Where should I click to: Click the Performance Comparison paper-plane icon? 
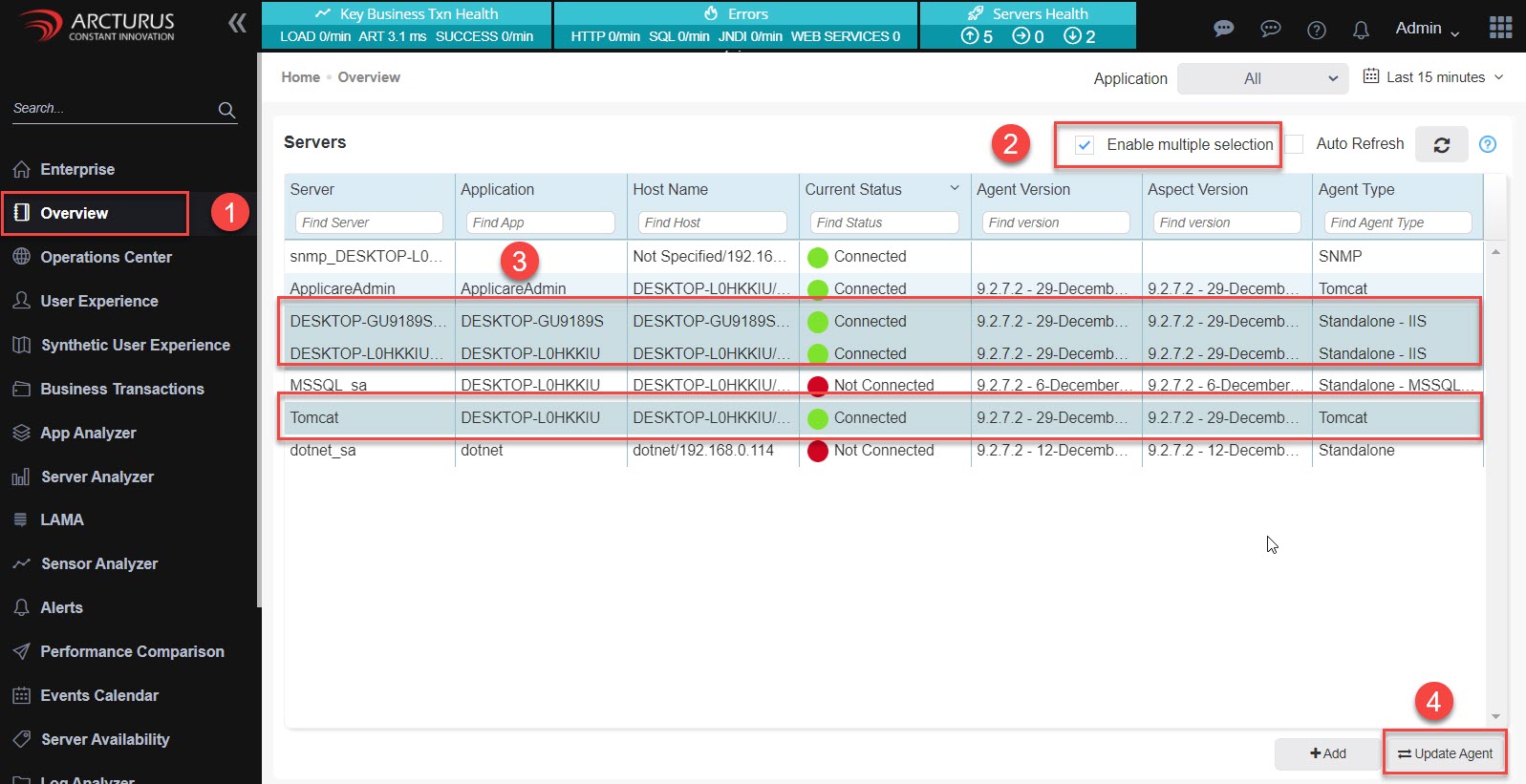click(21, 651)
